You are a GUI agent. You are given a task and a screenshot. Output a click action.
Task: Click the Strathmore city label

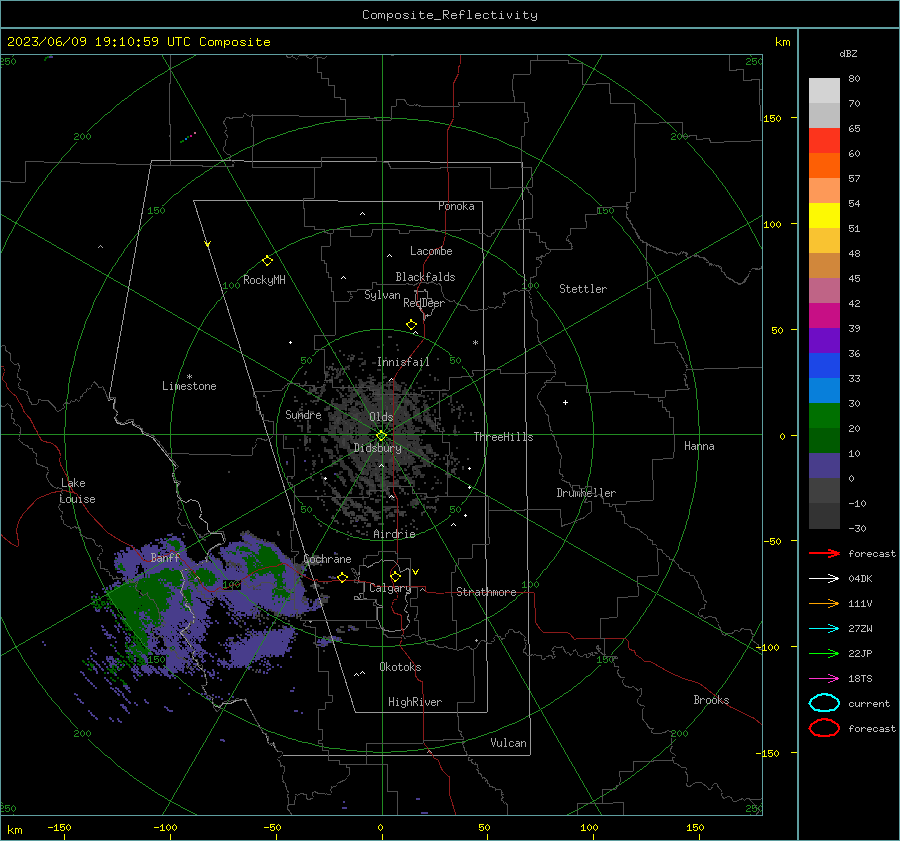coord(486,592)
